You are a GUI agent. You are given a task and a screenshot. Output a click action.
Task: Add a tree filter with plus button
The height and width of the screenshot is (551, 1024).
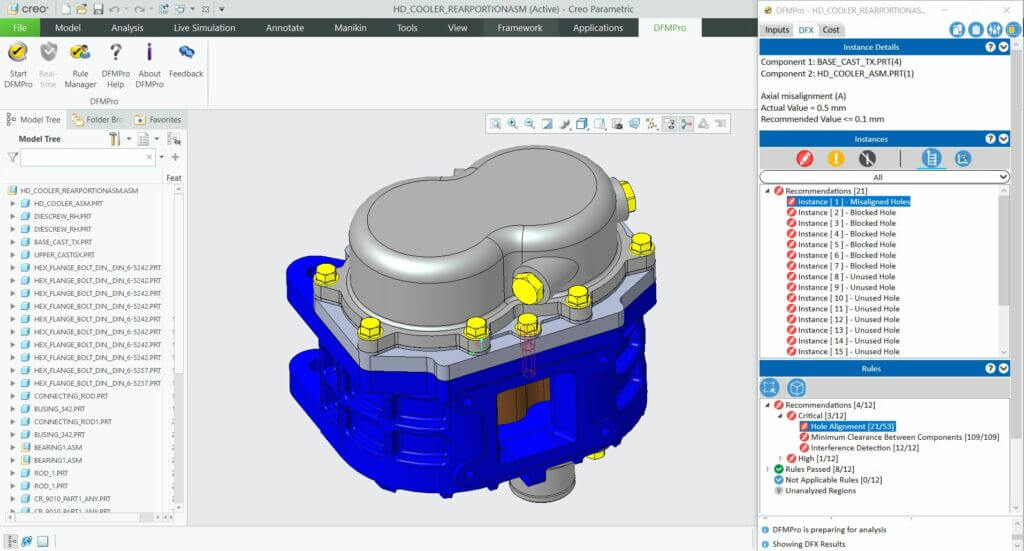[x=175, y=157]
